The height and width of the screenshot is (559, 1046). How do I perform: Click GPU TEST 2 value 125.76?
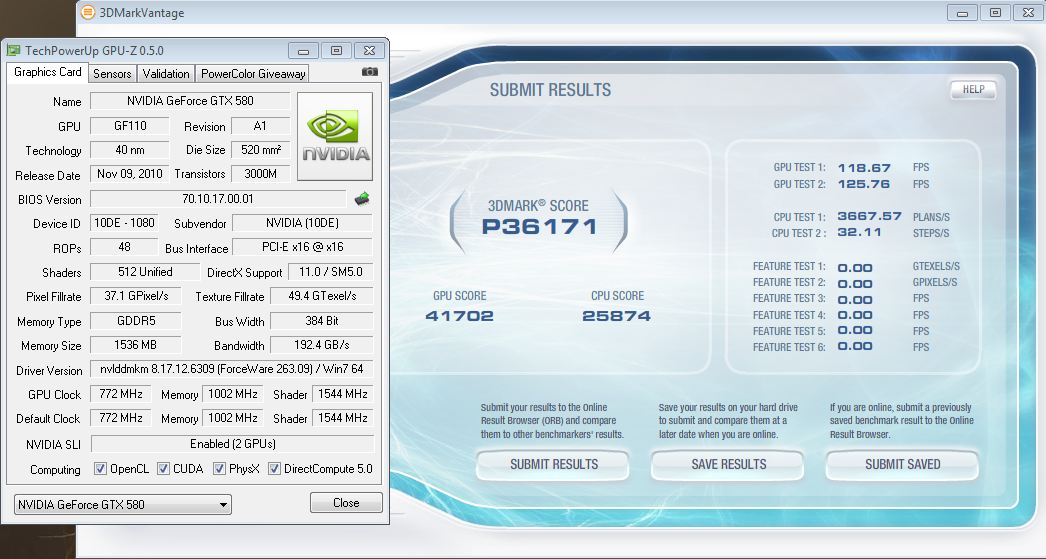[864, 184]
